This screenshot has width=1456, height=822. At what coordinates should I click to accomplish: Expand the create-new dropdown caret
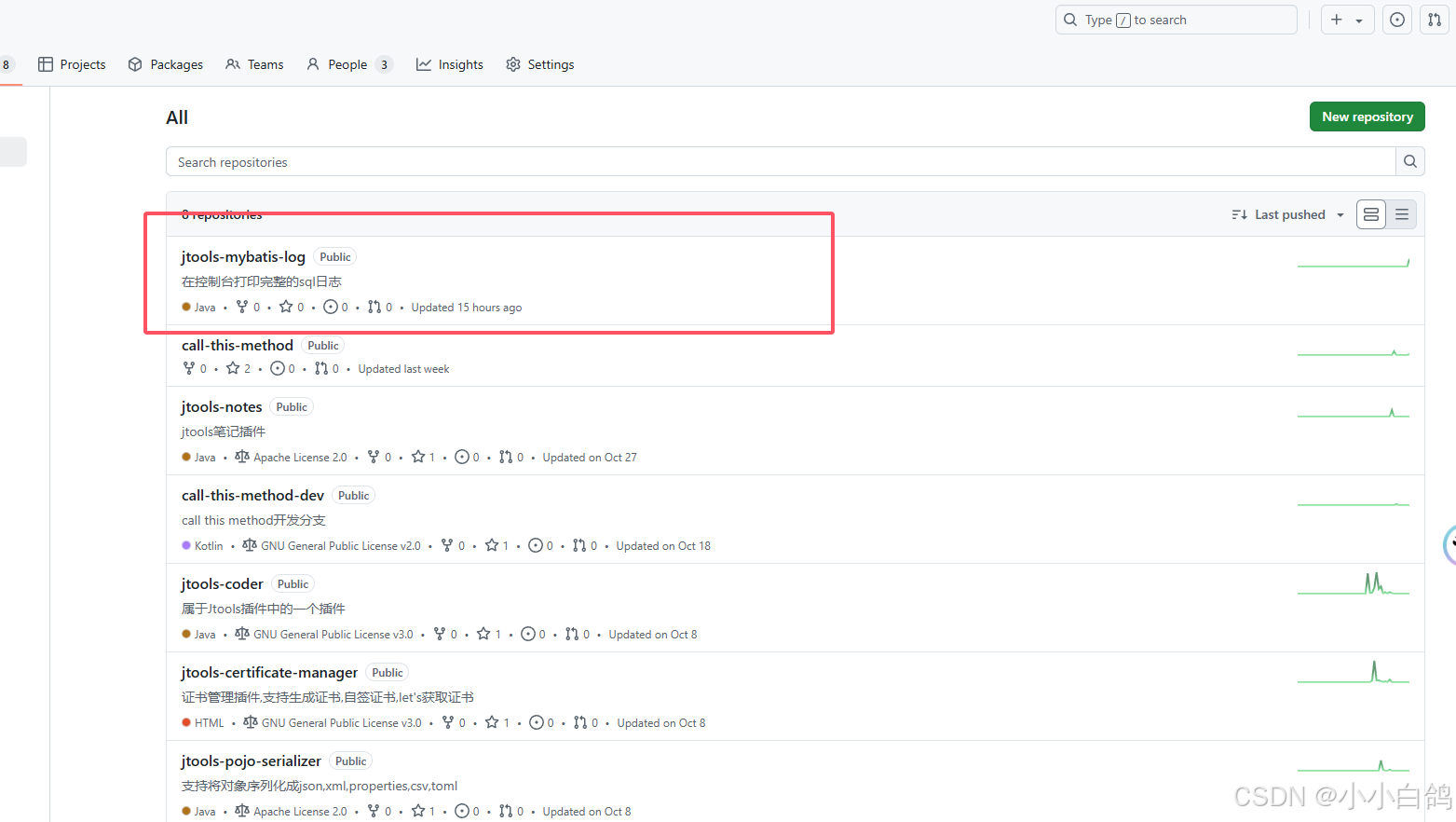[1359, 21]
